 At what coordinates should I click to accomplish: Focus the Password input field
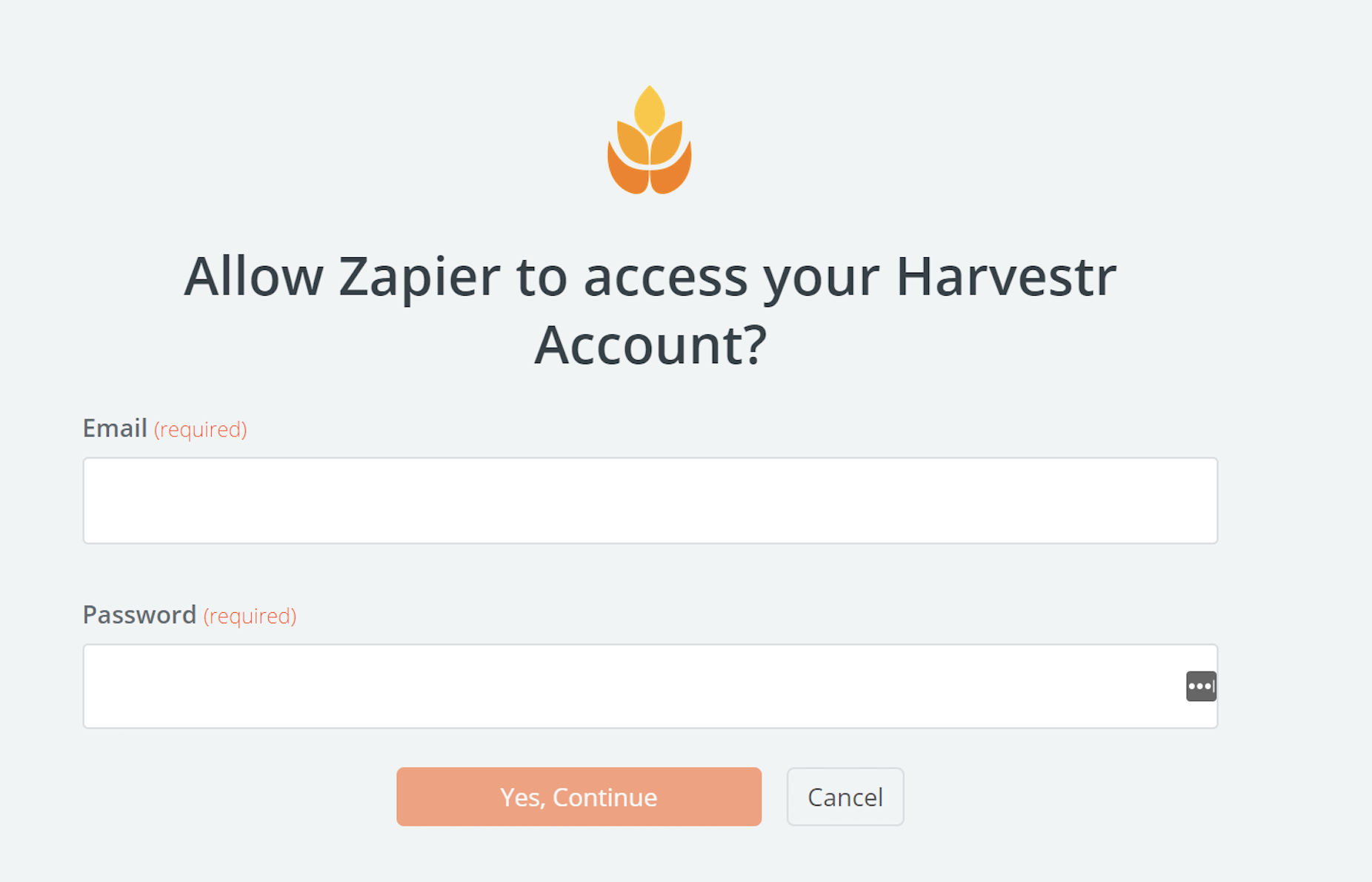[650, 686]
